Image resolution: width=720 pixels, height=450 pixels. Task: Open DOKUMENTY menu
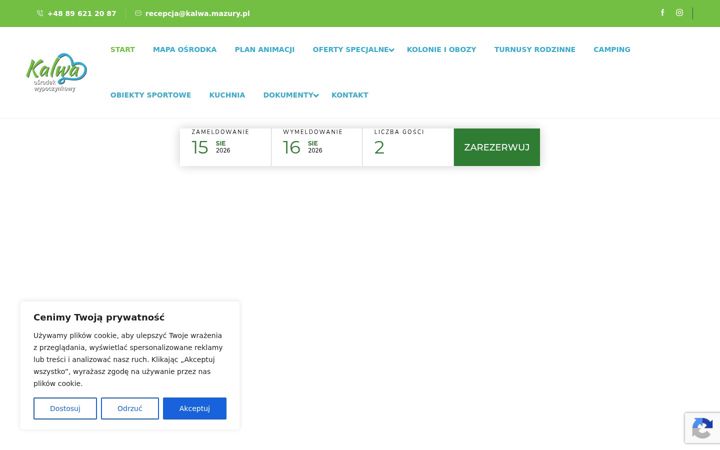click(x=288, y=95)
